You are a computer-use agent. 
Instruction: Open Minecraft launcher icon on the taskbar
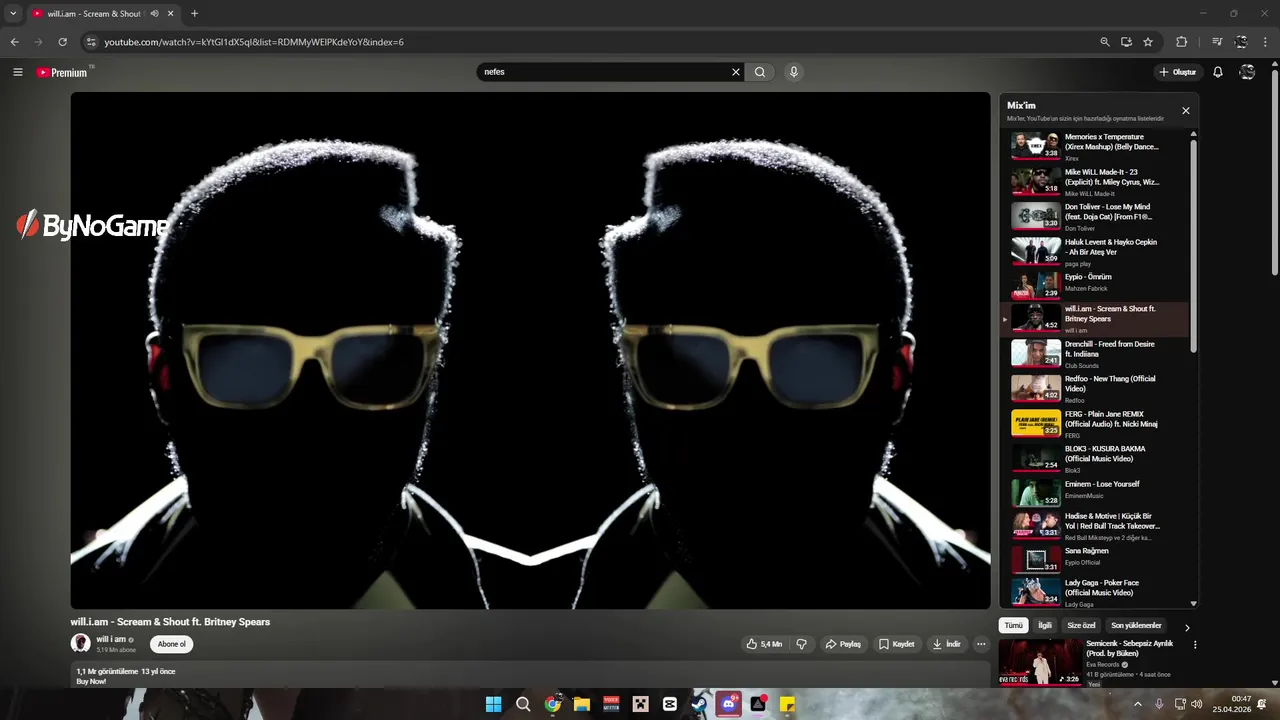pos(640,704)
